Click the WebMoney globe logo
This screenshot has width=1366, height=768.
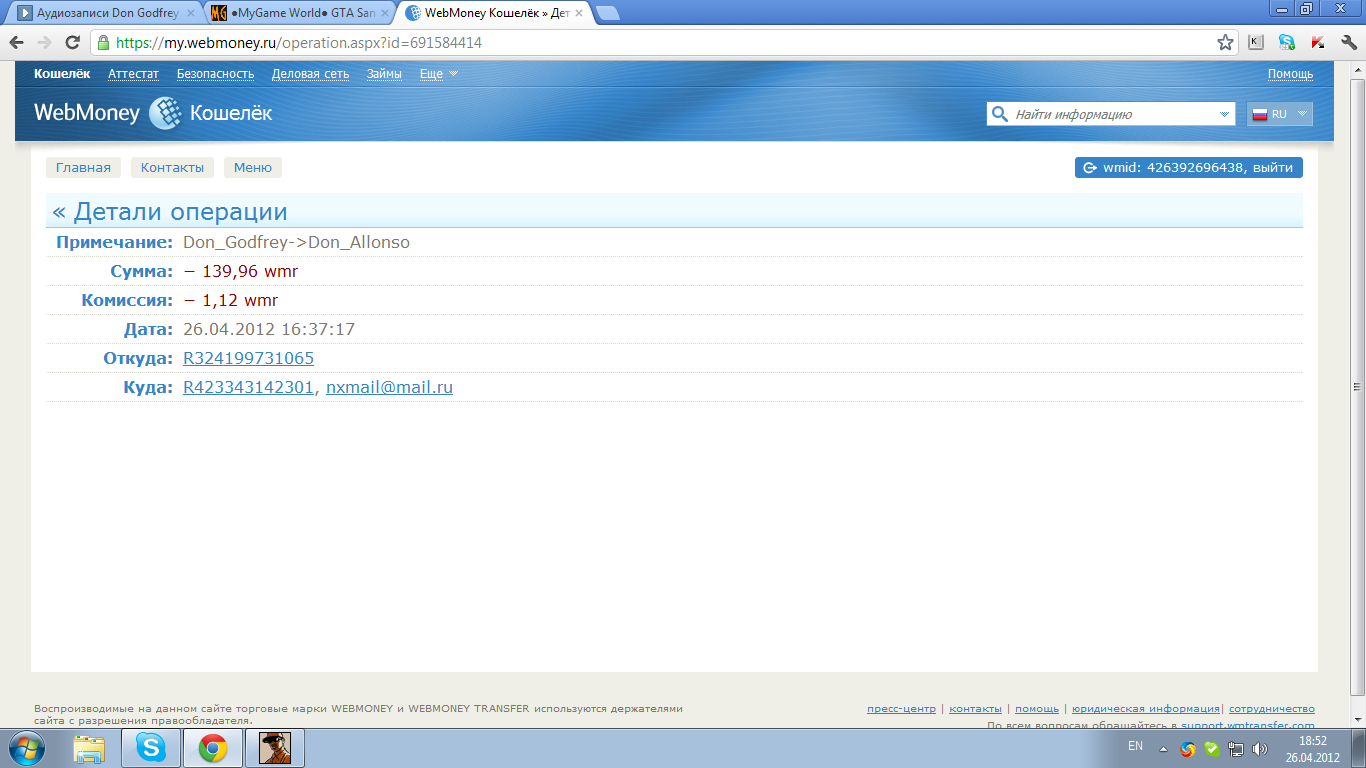point(165,113)
